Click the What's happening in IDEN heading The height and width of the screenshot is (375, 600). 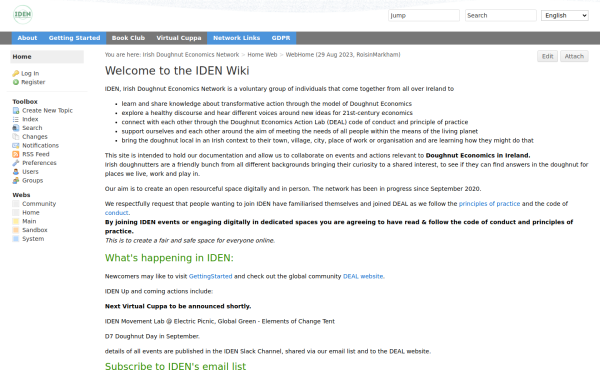tap(169, 258)
